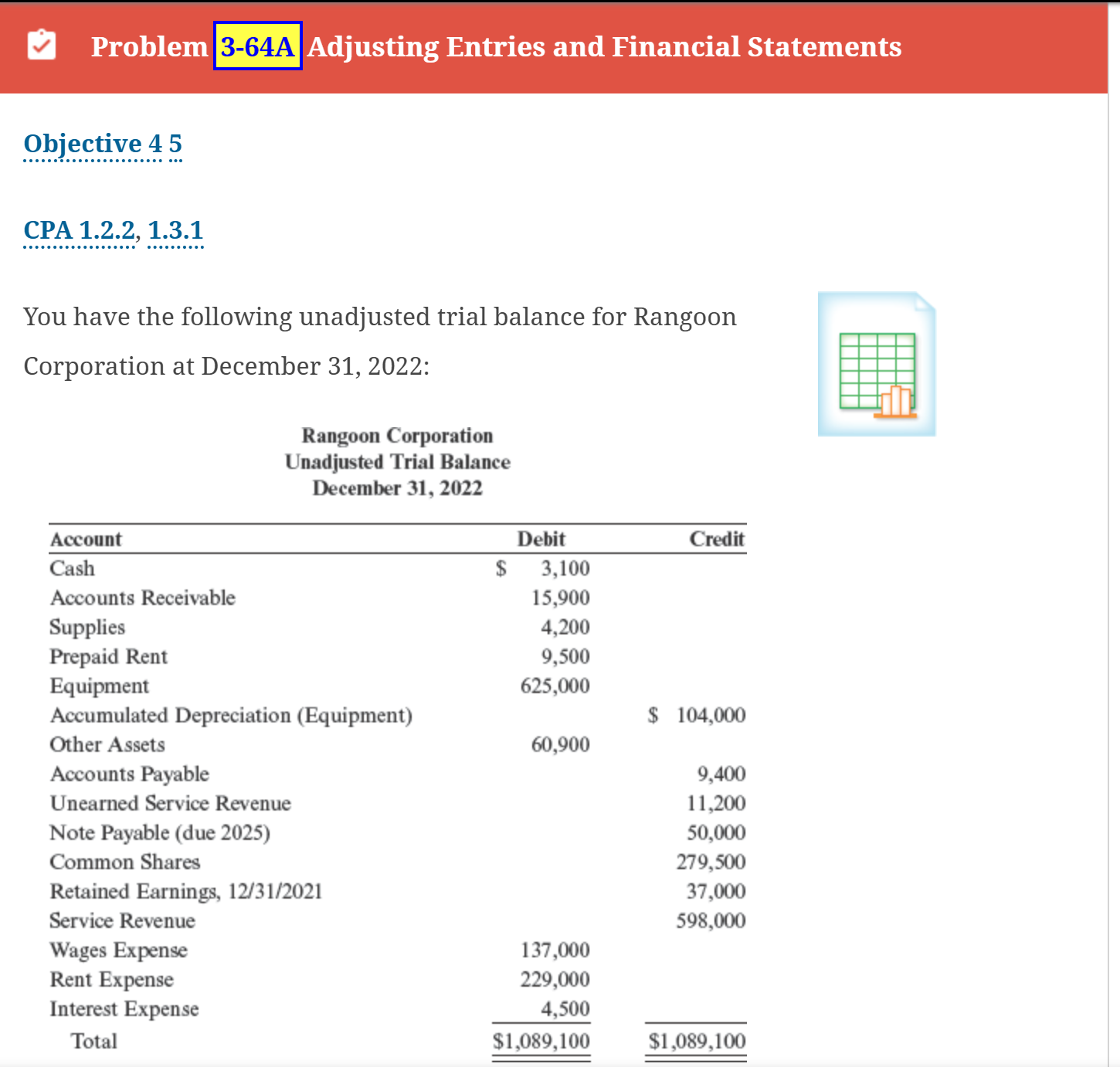Screen dimensions: 1120x1067
Task: Click the bar chart on the spreadsheet icon
Action: click(x=896, y=402)
